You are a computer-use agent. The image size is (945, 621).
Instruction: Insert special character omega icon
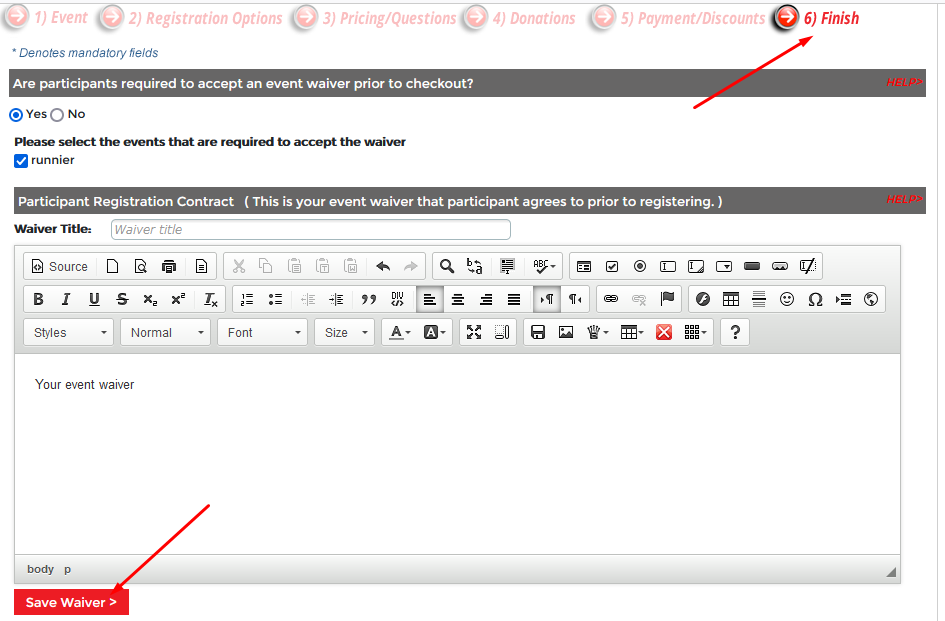pos(815,299)
